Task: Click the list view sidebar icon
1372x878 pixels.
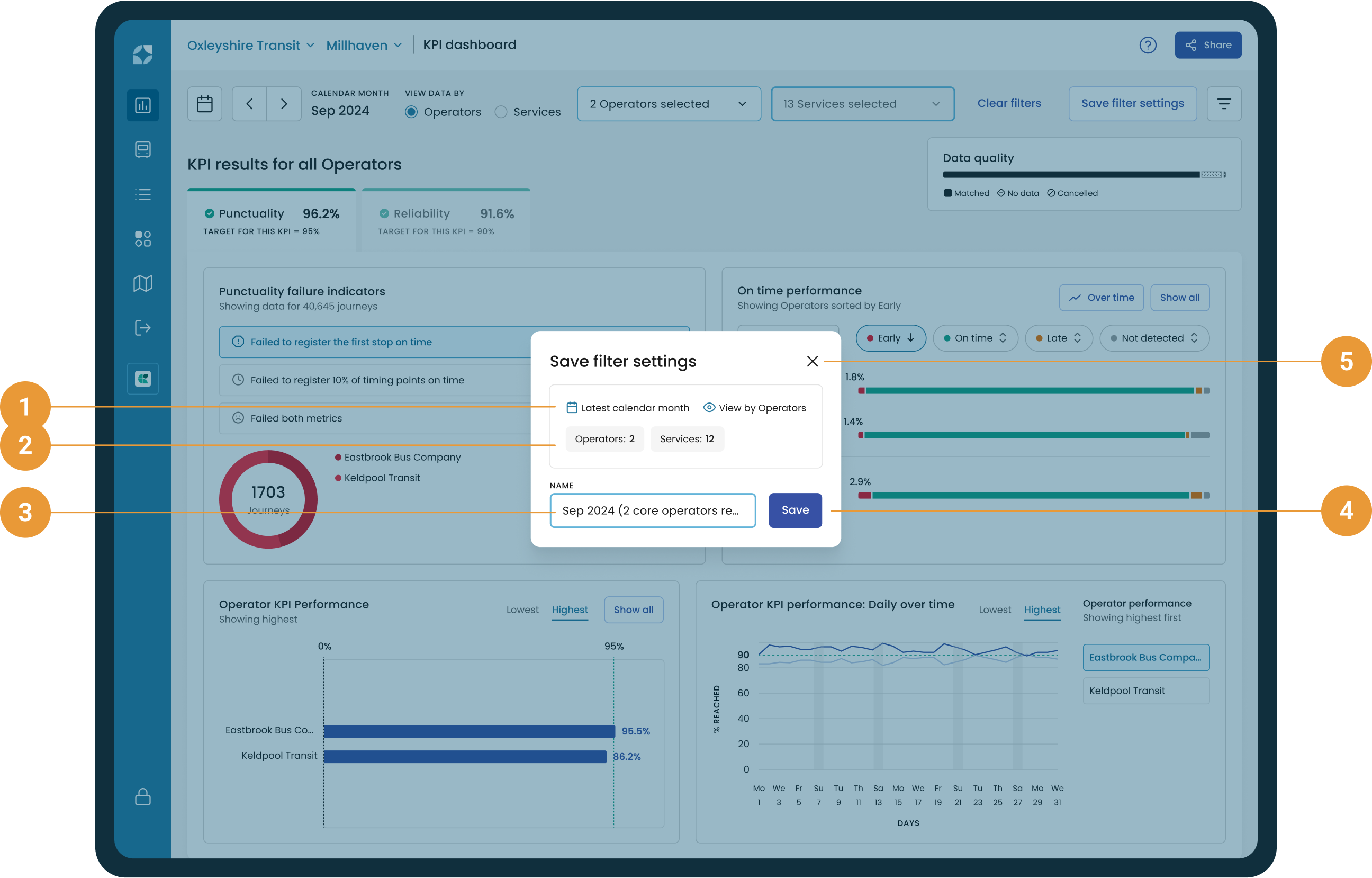Action: [x=142, y=194]
